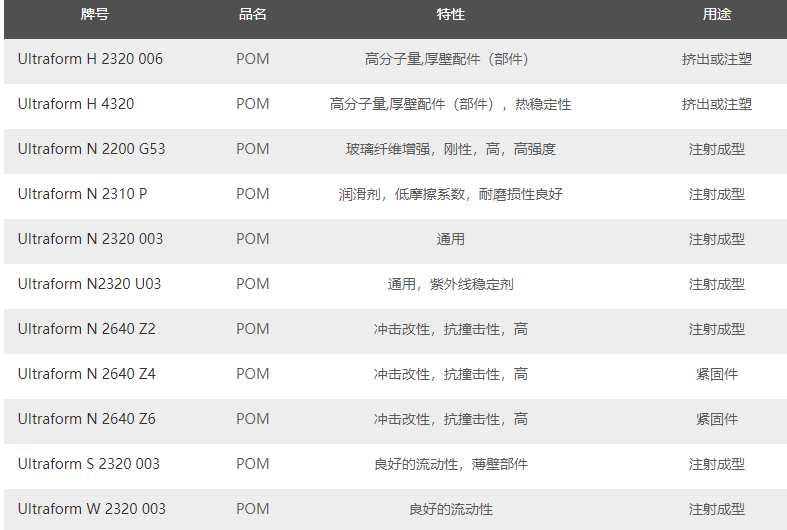787x530 pixels.
Task: Click Ultraform W 2320 003 grade
Action: [x=91, y=509]
